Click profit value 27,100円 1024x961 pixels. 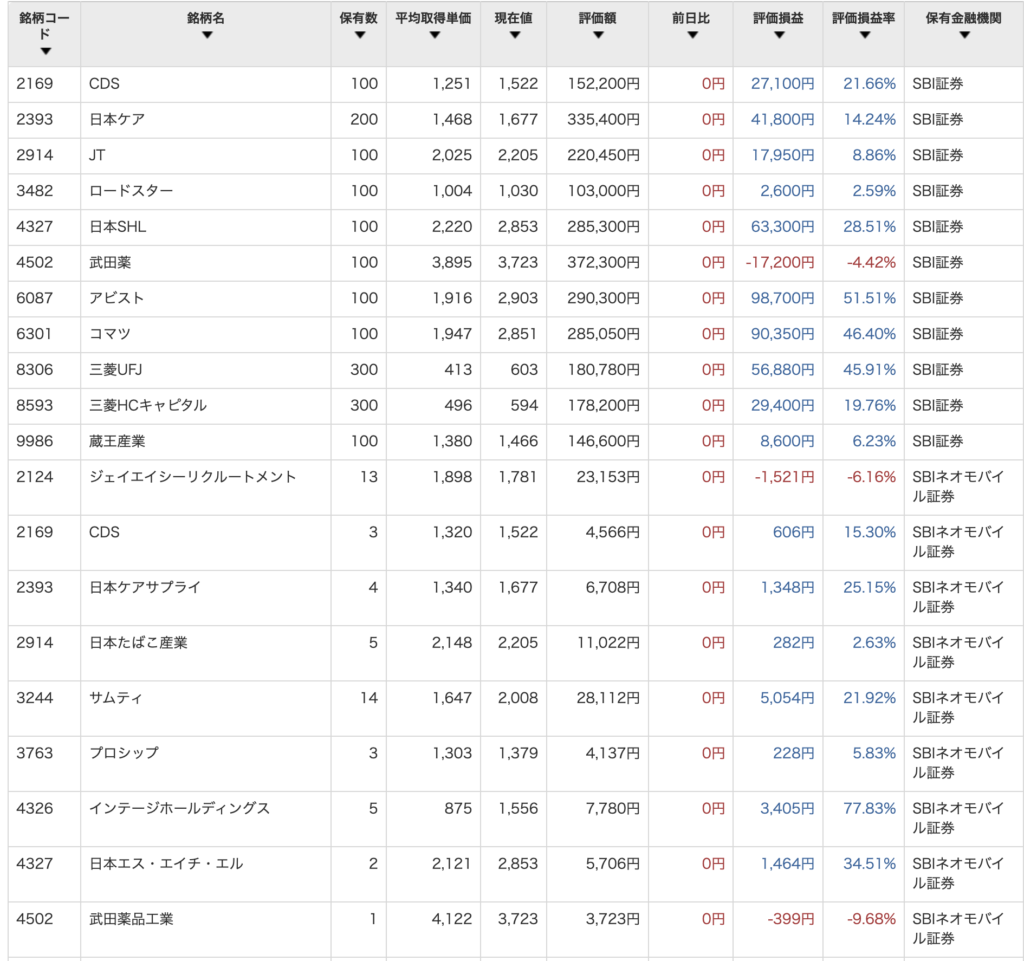click(x=782, y=84)
